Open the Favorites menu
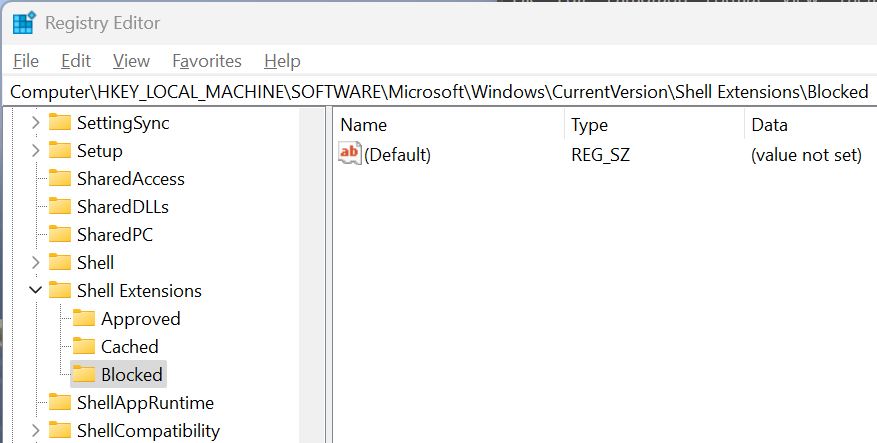Image resolution: width=877 pixels, height=443 pixels. click(x=206, y=60)
